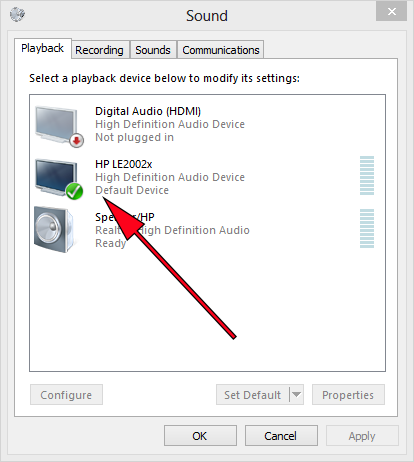This screenshot has height=462, width=414.
Task: Cancel the Sound dialog
Action: tap(281, 436)
